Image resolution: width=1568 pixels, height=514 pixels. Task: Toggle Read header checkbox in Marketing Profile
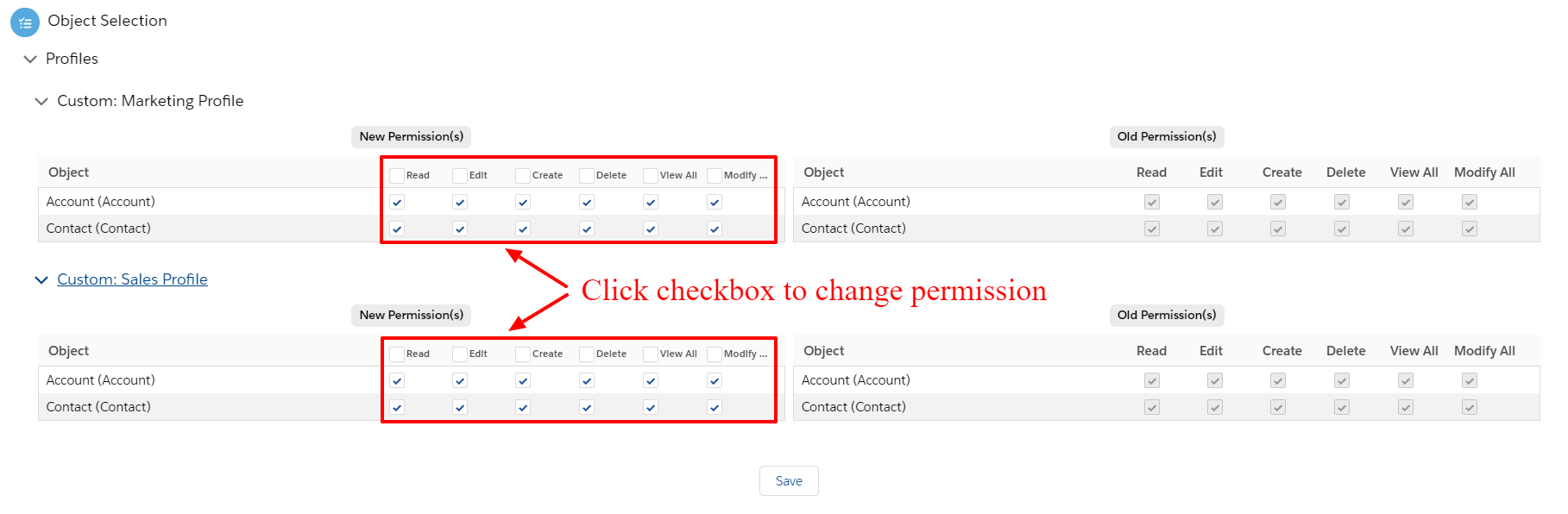coord(397,176)
